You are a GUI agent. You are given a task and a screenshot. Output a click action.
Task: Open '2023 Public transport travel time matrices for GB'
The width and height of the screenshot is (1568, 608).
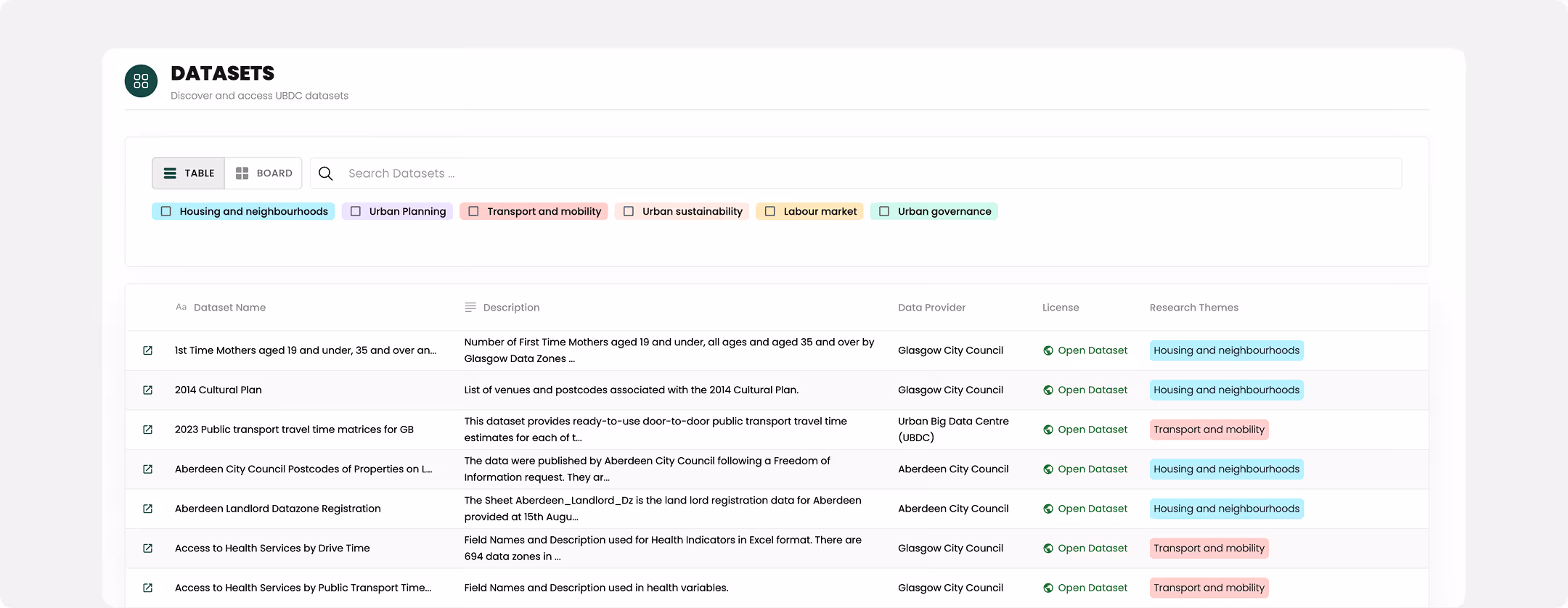coord(294,430)
